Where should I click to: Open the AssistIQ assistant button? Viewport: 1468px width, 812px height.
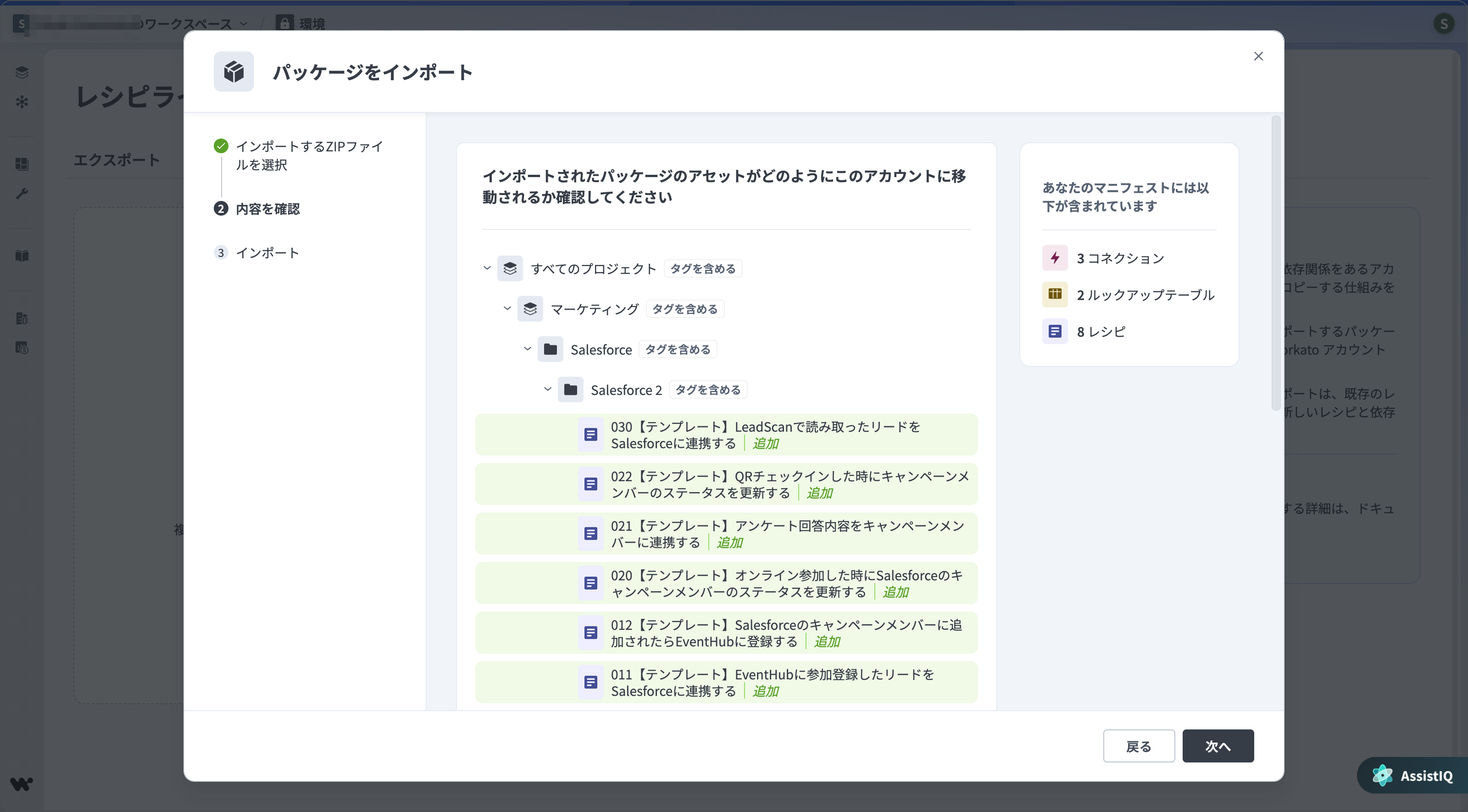pyautogui.click(x=1412, y=776)
